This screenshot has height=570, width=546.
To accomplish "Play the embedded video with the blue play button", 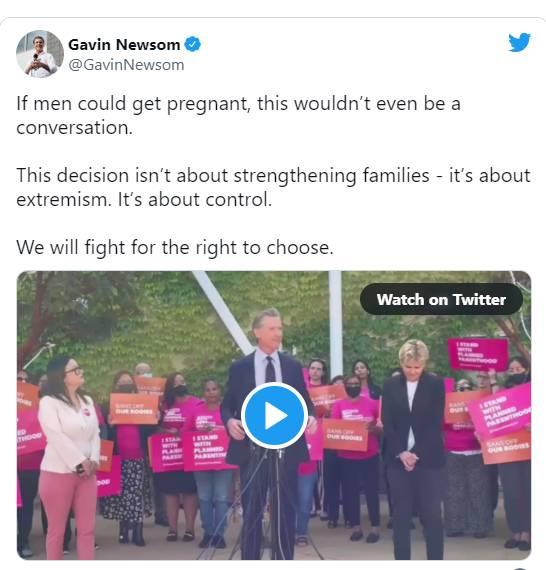I will point(274,416).
